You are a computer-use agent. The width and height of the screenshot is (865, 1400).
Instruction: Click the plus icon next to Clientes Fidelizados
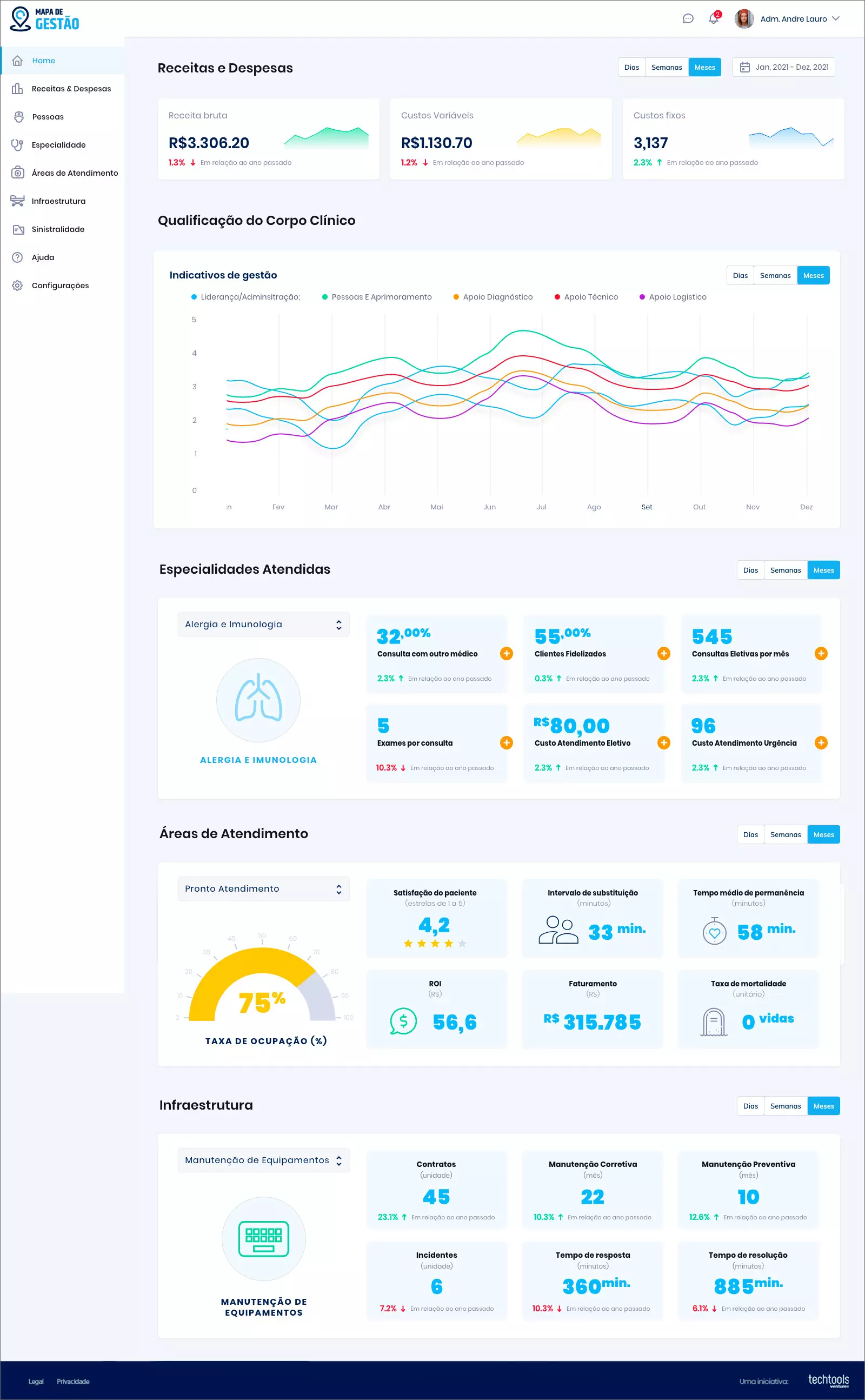pyautogui.click(x=664, y=653)
